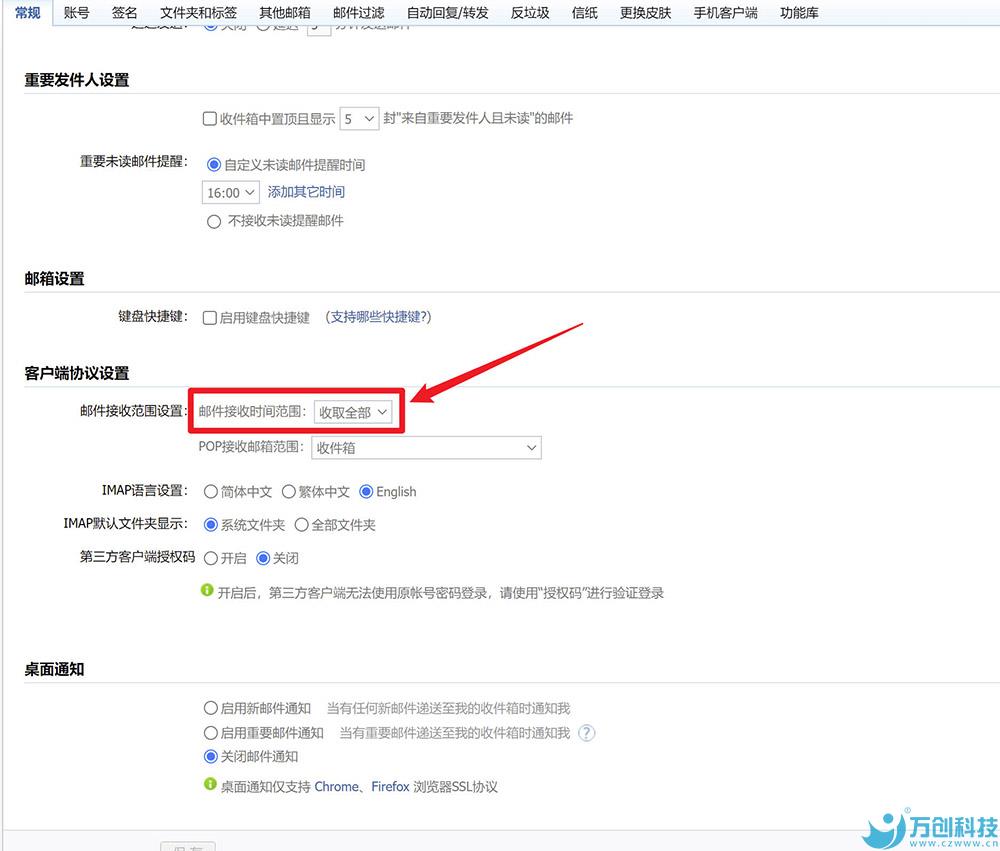The width and height of the screenshot is (1000, 851).
Task: Click the help question mark icon beside important mail notification
Action: coord(587,733)
